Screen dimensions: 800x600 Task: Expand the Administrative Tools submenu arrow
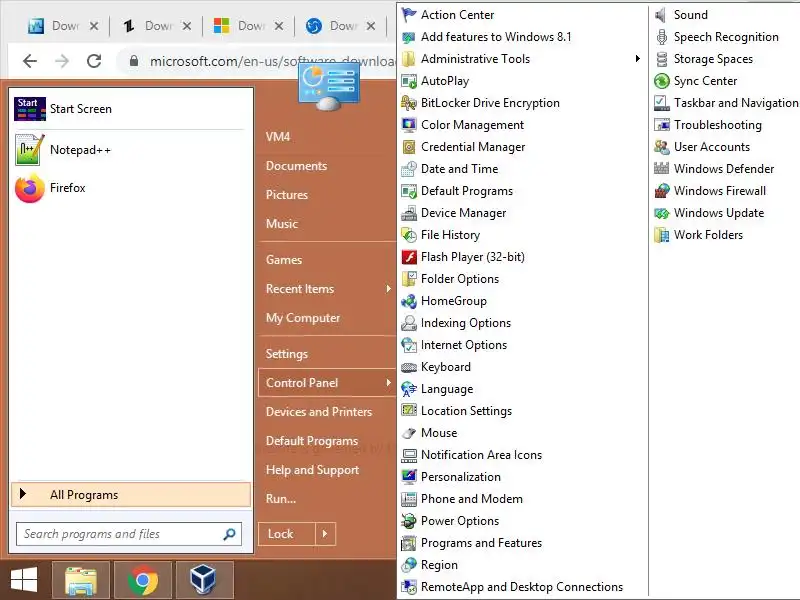[x=637, y=59]
